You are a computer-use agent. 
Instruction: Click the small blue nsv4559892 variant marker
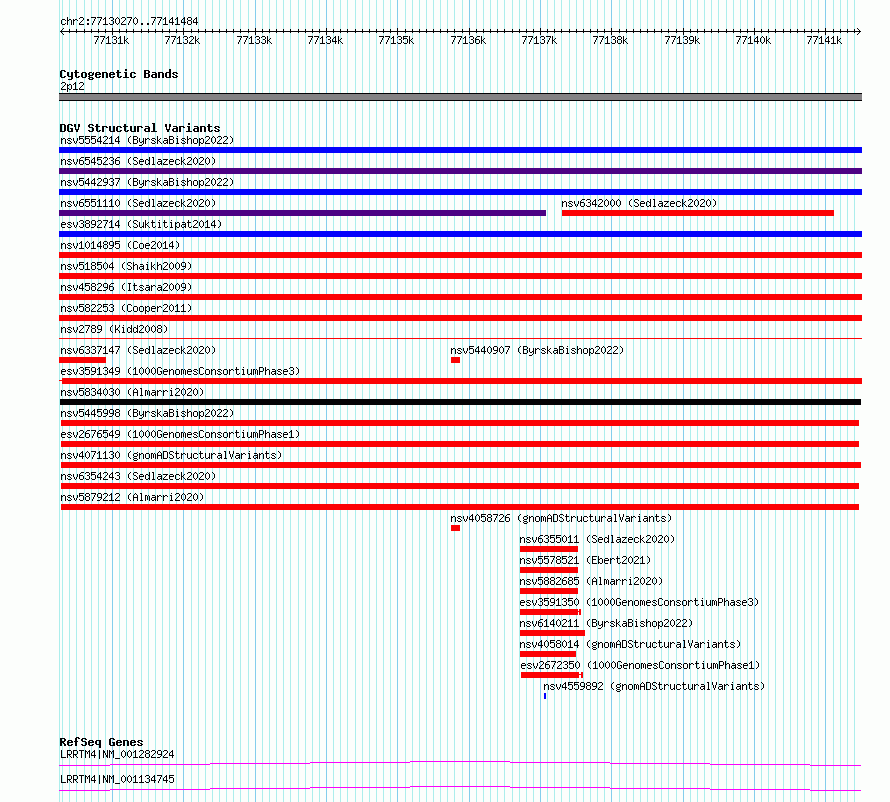coord(545,696)
